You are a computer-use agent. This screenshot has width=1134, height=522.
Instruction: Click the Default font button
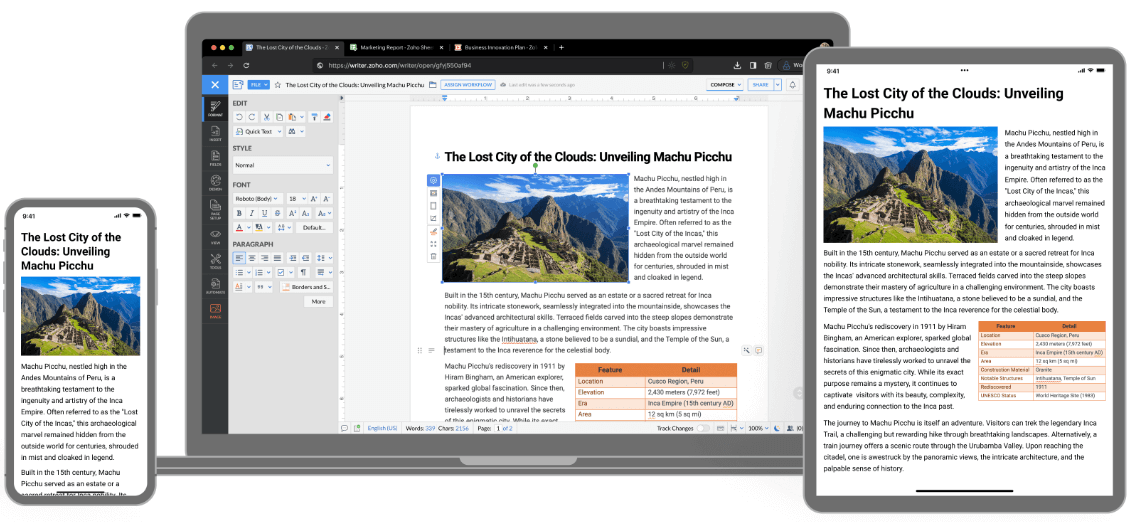pos(314,228)
